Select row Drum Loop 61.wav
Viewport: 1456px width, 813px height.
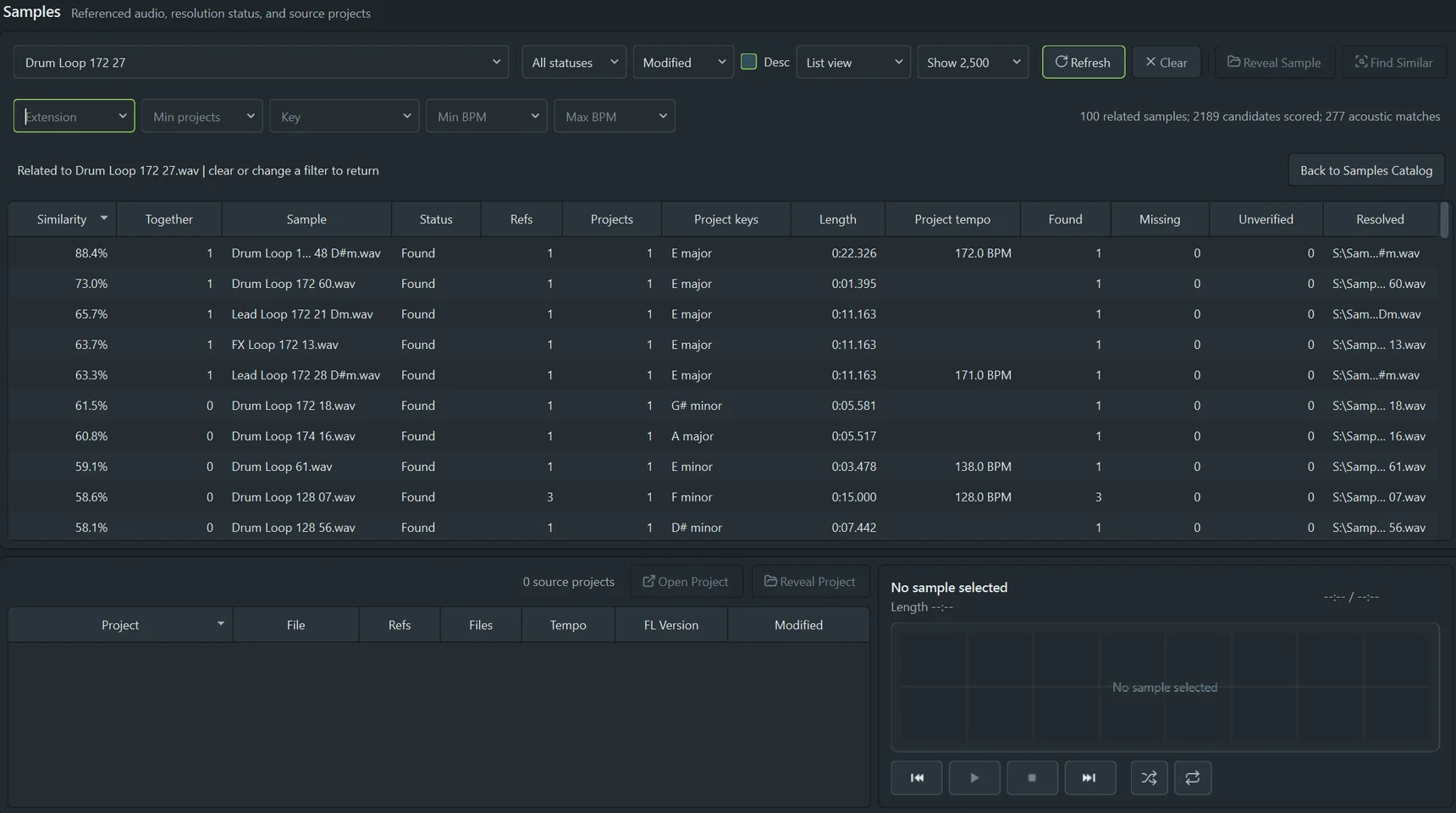tap(724, 466)
